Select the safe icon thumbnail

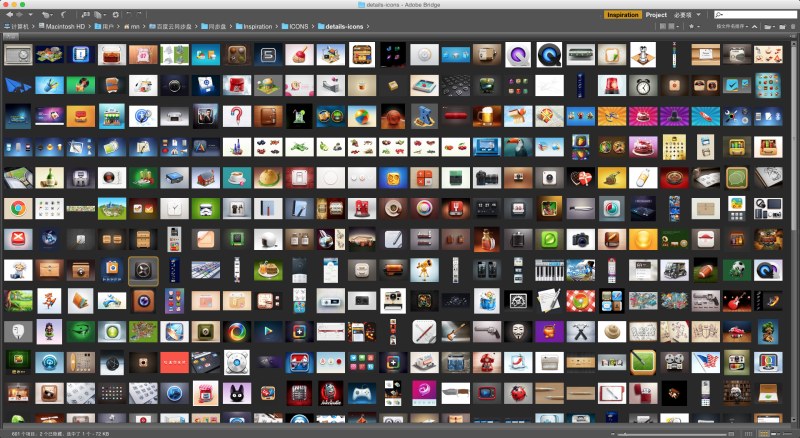click(18, 55)
